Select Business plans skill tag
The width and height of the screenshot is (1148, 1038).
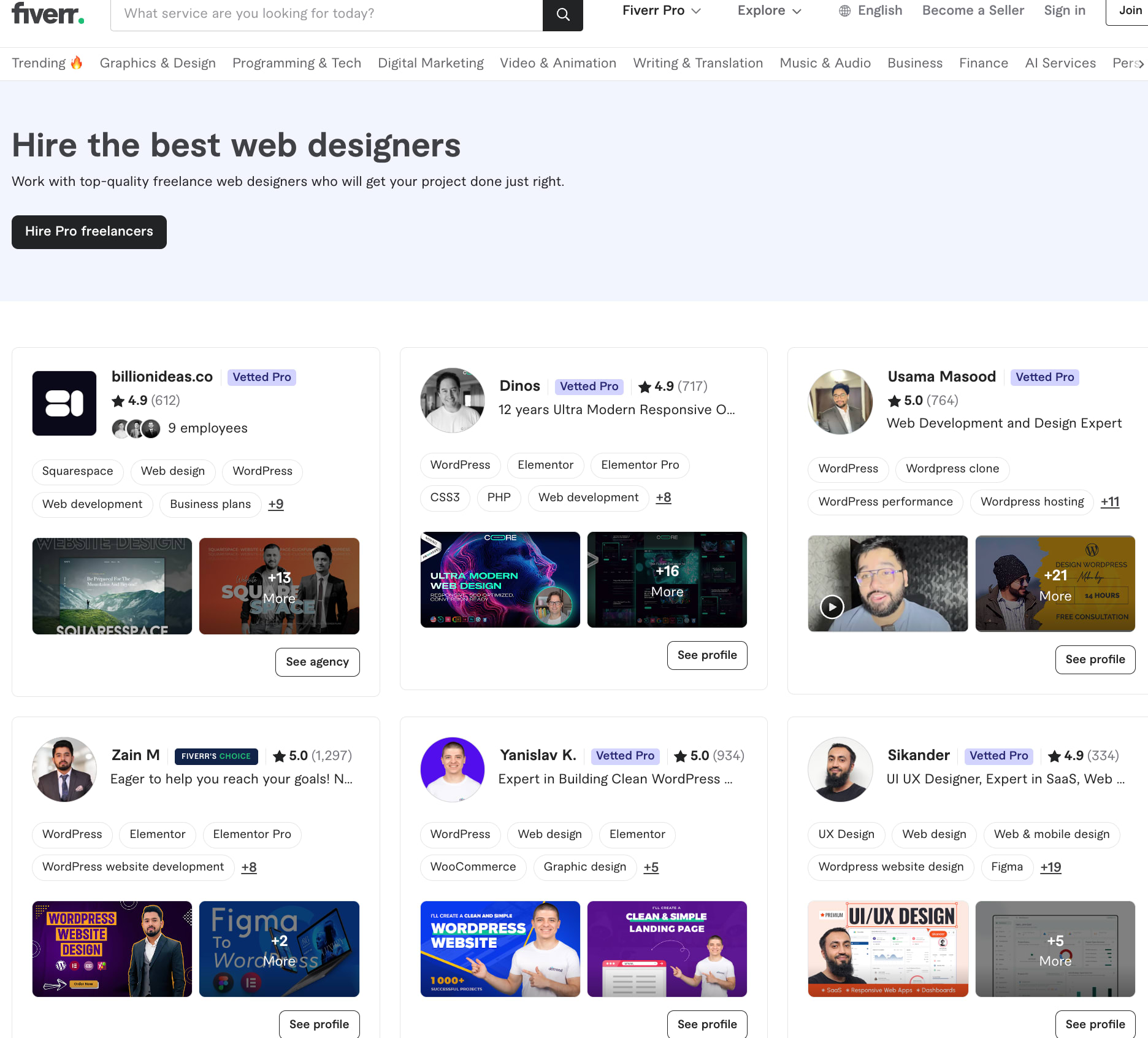[x=210, y=504]
